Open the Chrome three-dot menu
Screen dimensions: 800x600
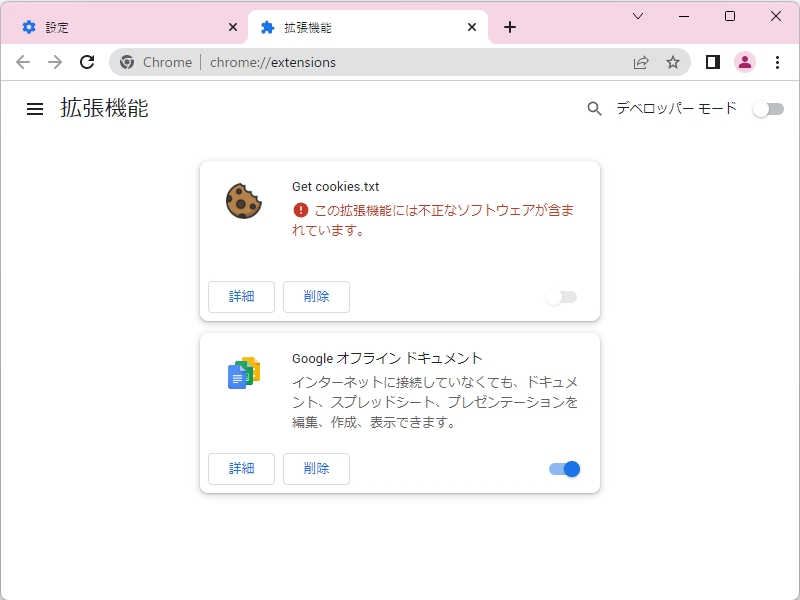tap(778, 62)
